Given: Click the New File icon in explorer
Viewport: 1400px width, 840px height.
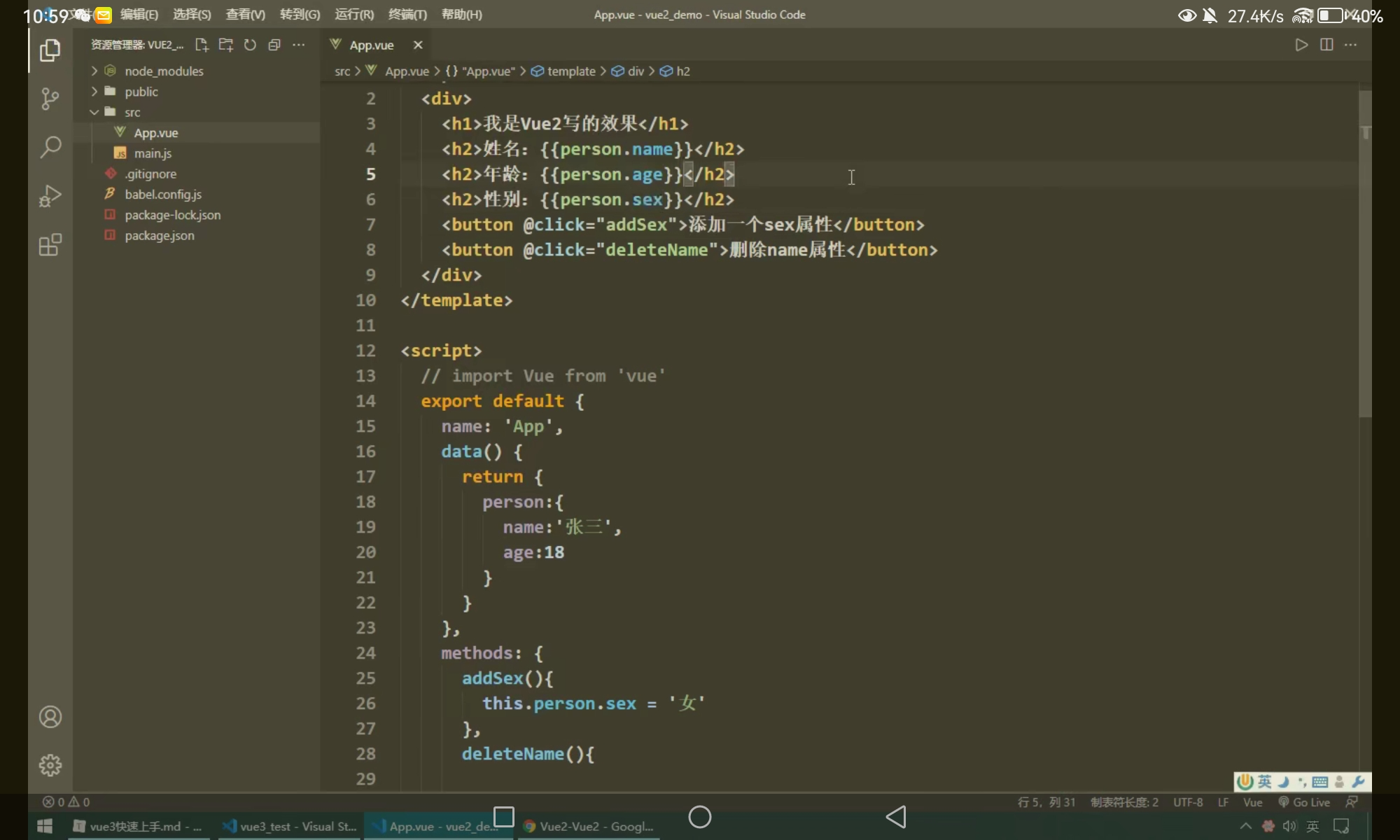Looking at the screenshot, I should pyautogui.click(x=202, y=45).
